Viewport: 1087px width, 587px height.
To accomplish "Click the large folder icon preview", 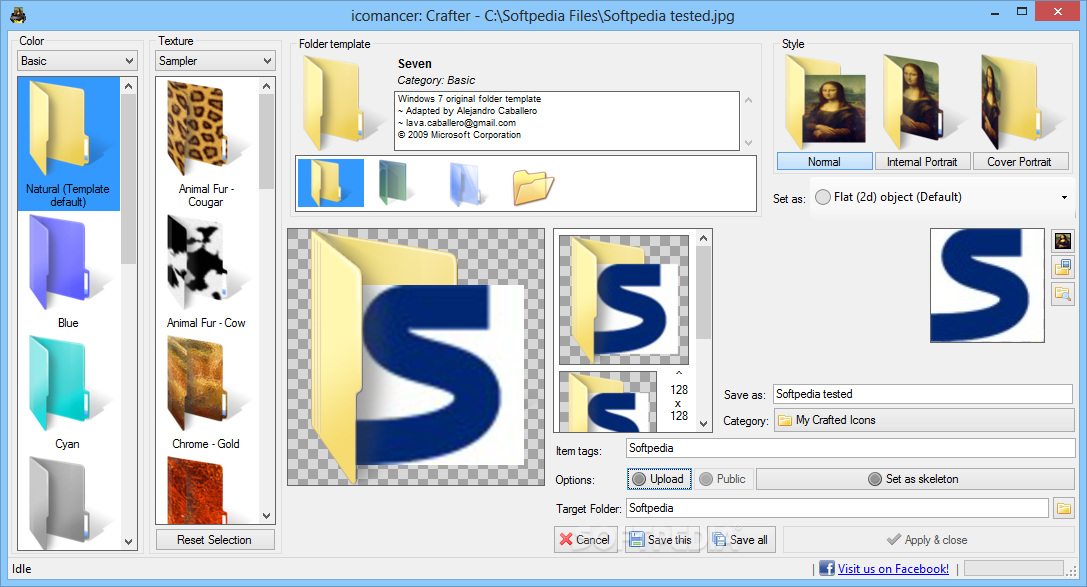I will pyautogui.click(x=416, y=357).
